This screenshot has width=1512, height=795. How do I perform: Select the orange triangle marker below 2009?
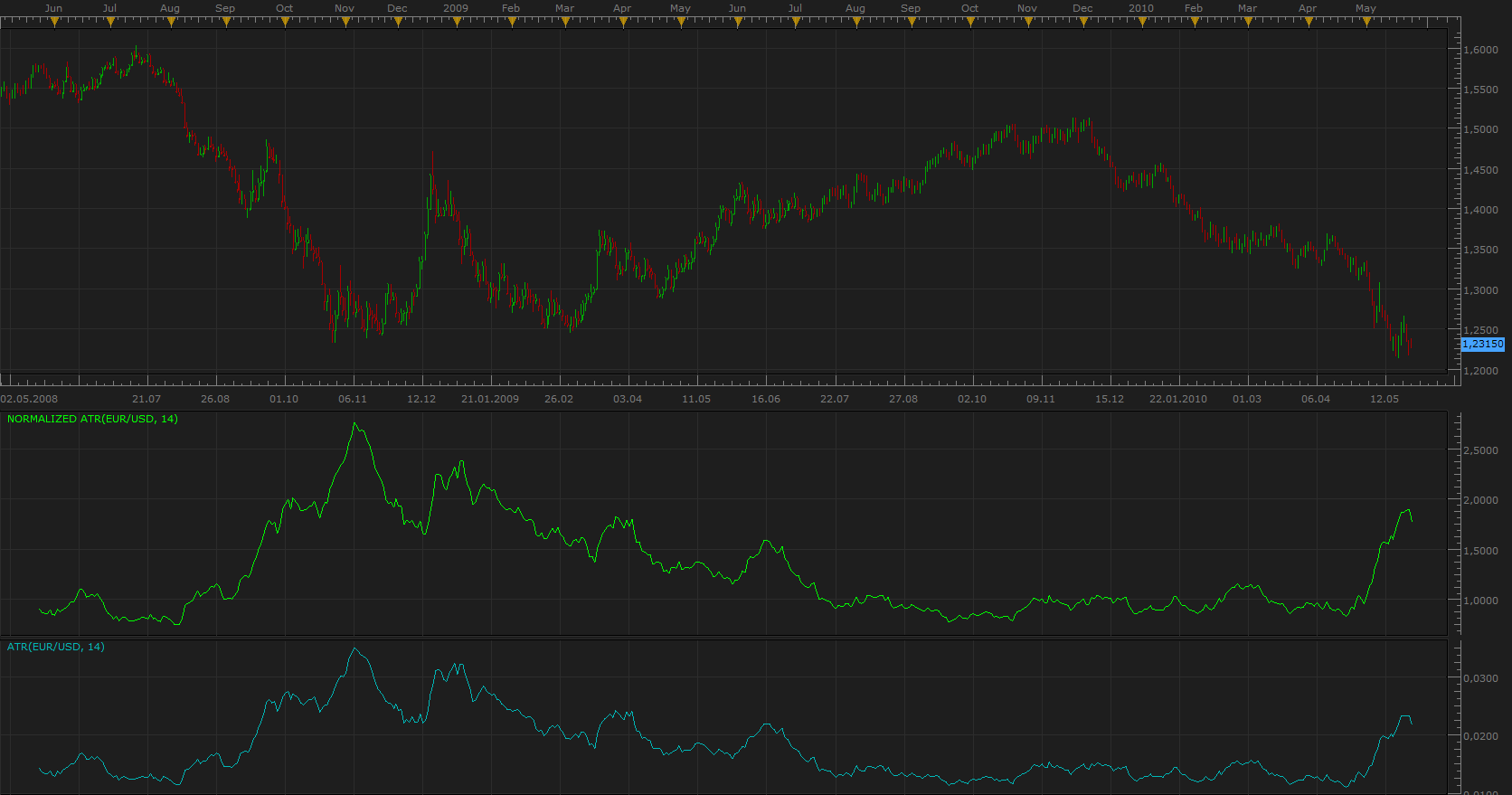click(456, 22)
